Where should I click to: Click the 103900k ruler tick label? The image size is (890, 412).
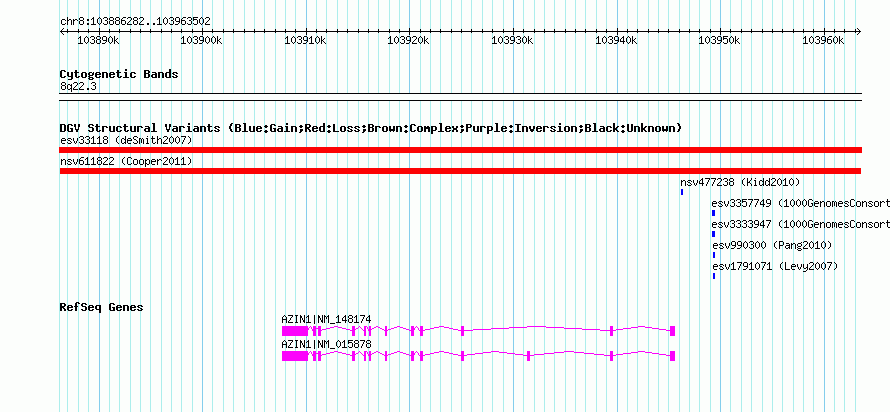point(201,41)
